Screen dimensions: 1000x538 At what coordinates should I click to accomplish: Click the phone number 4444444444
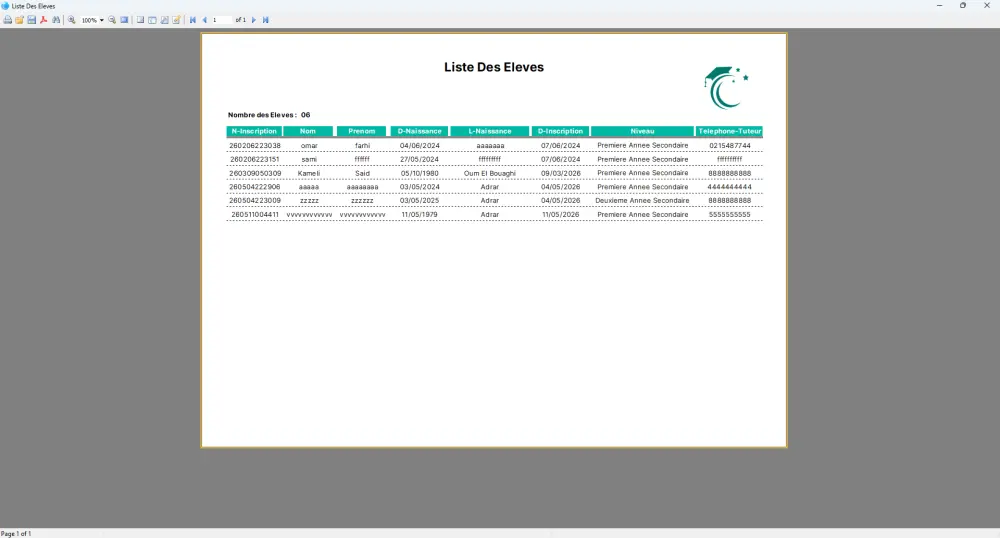tap(730, 187)
